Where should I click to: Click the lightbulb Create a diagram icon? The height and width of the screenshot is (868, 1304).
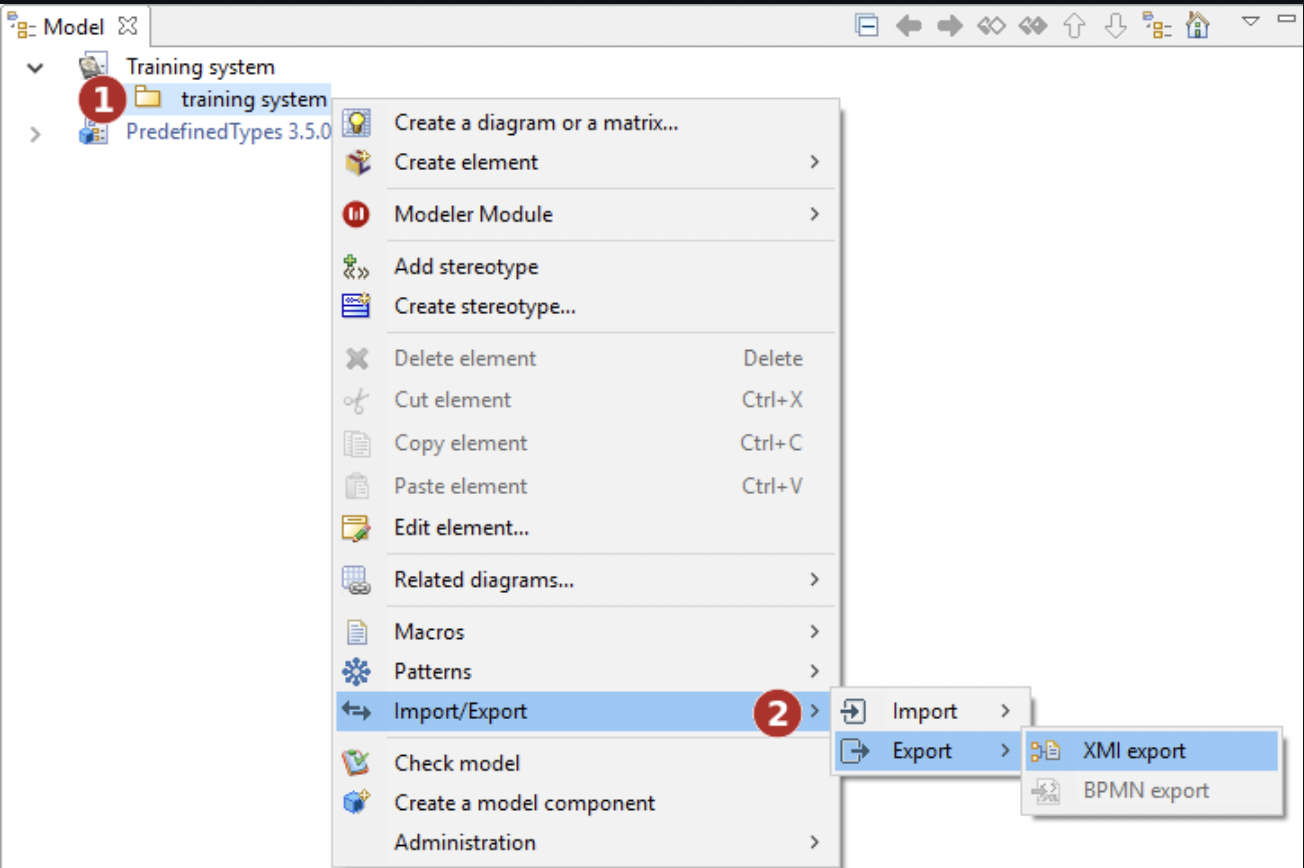(357, 123)
